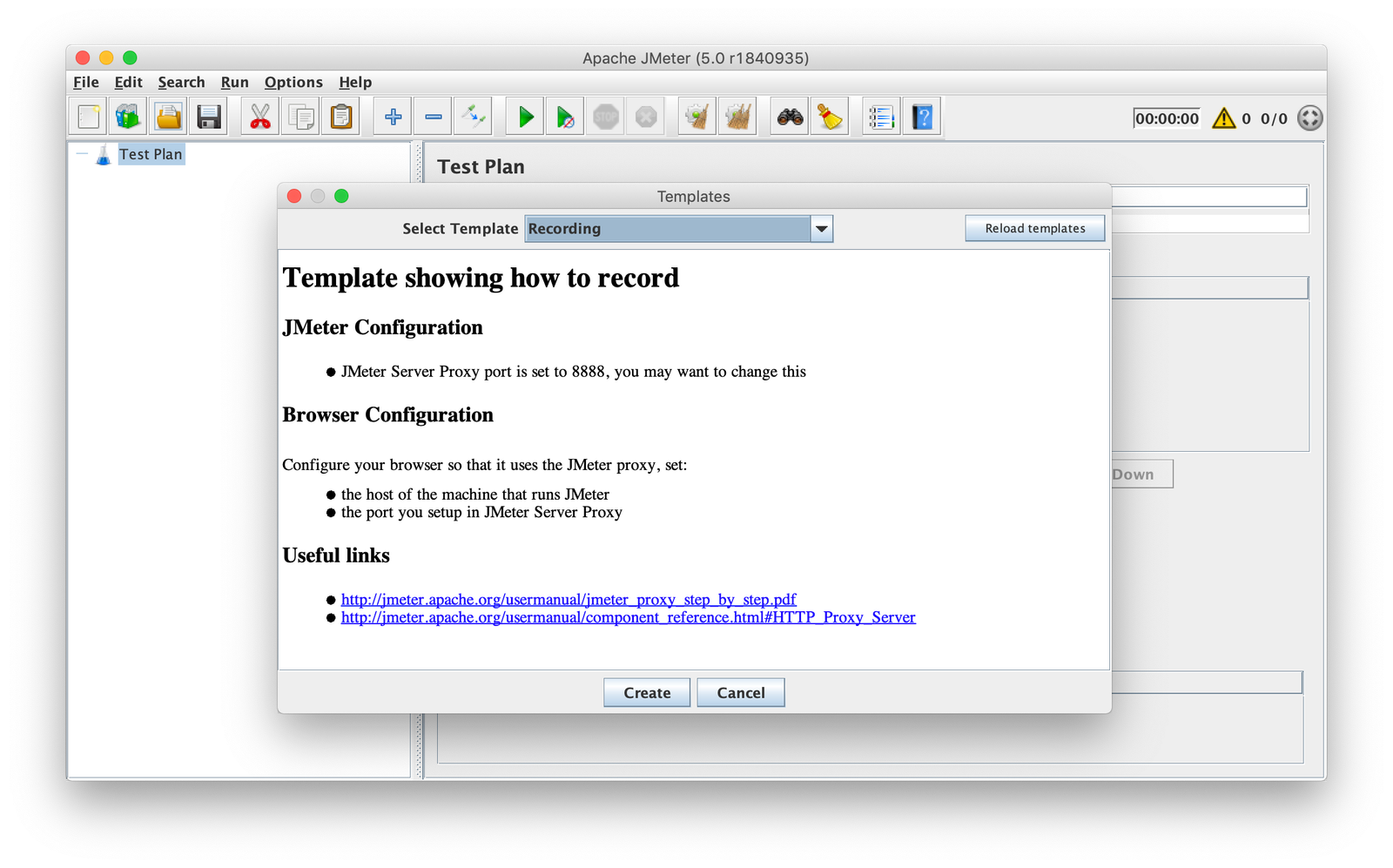1393x868 pixels.
Task: Open the jmeter_proxy_step_by_step.pdf link
Action: (x=569, y=600)
